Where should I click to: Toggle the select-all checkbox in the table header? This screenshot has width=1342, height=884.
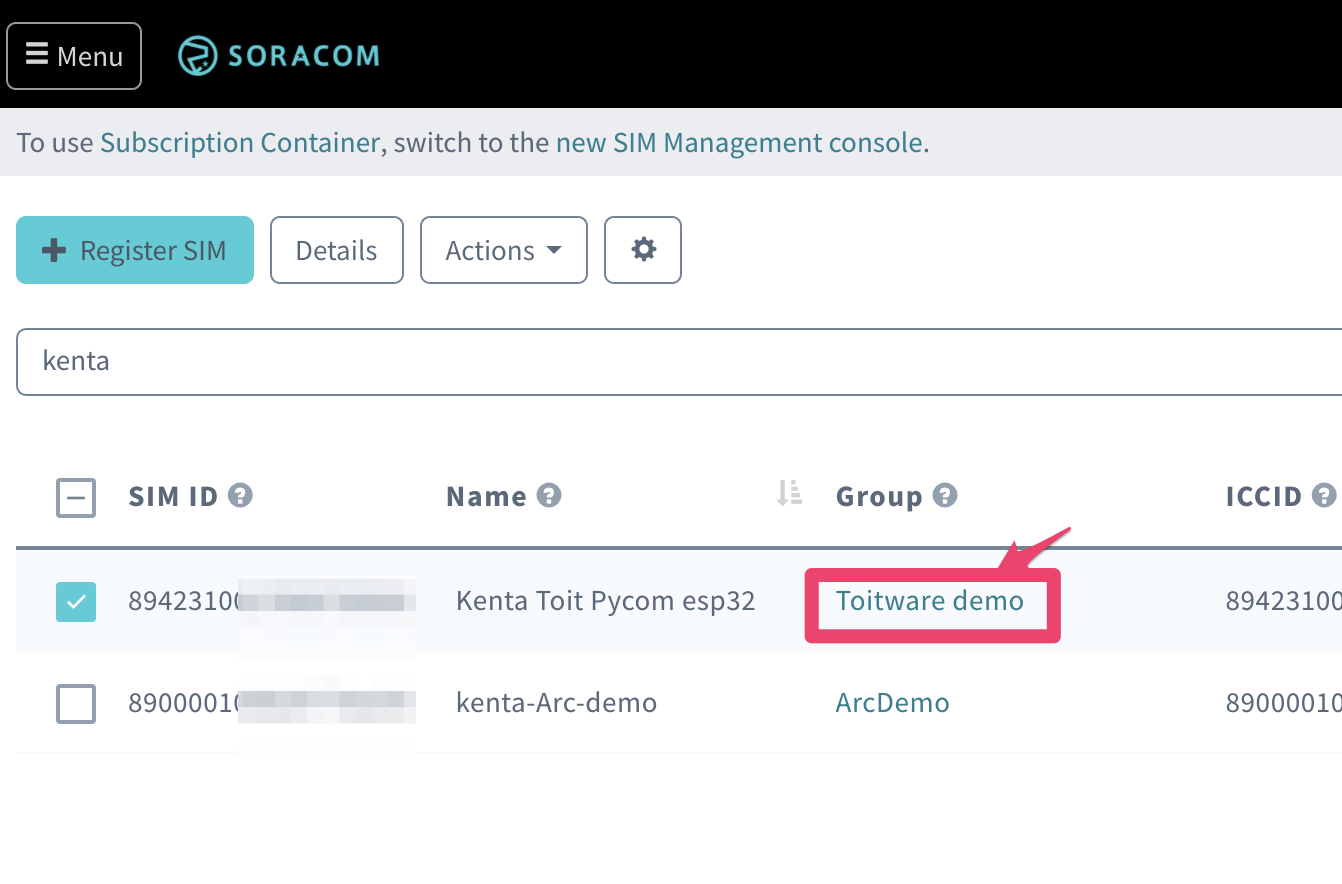pos(76,497)
